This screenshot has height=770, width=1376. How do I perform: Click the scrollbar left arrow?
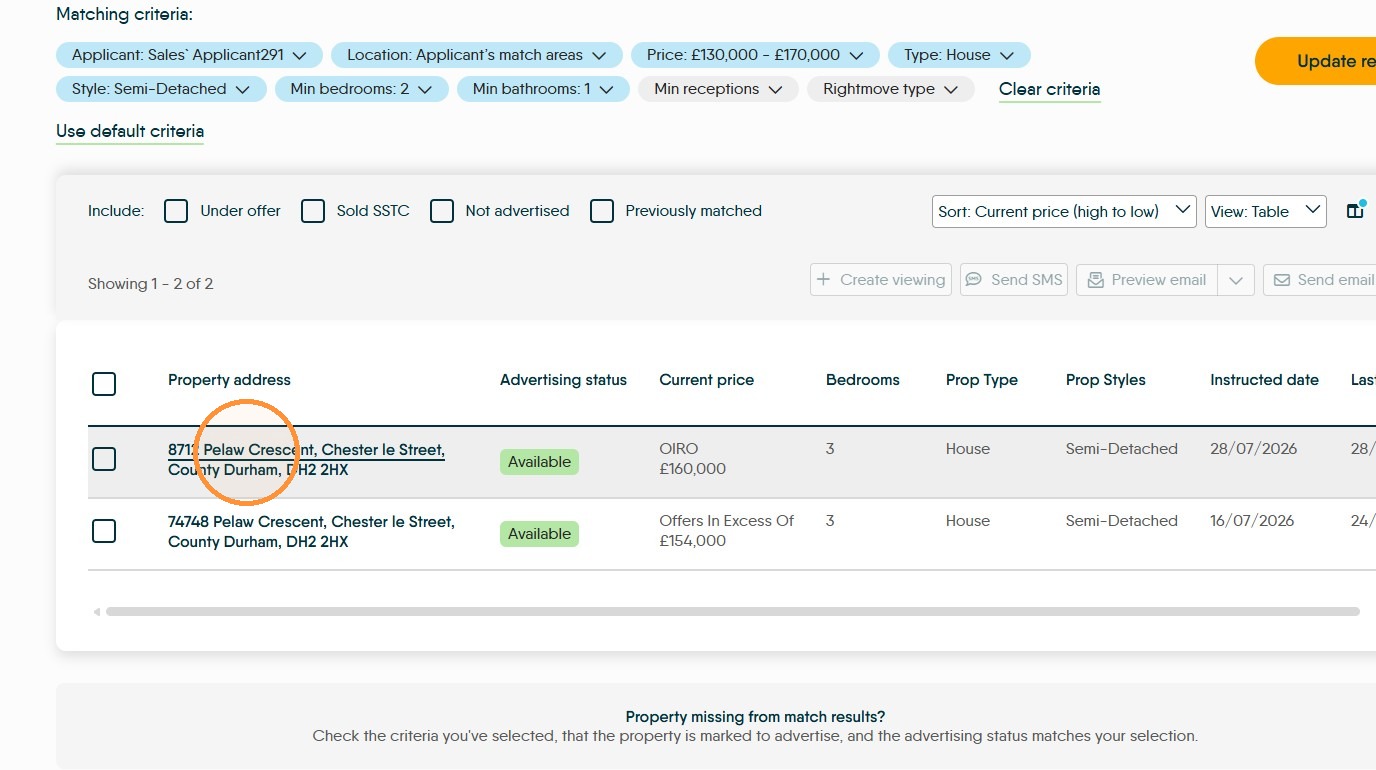click(97, 611)
